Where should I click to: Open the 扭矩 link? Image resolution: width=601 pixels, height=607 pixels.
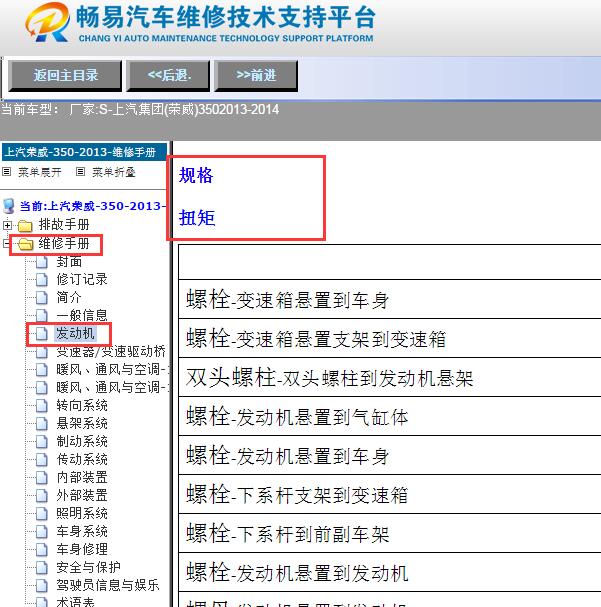click(x=197, y=217)
